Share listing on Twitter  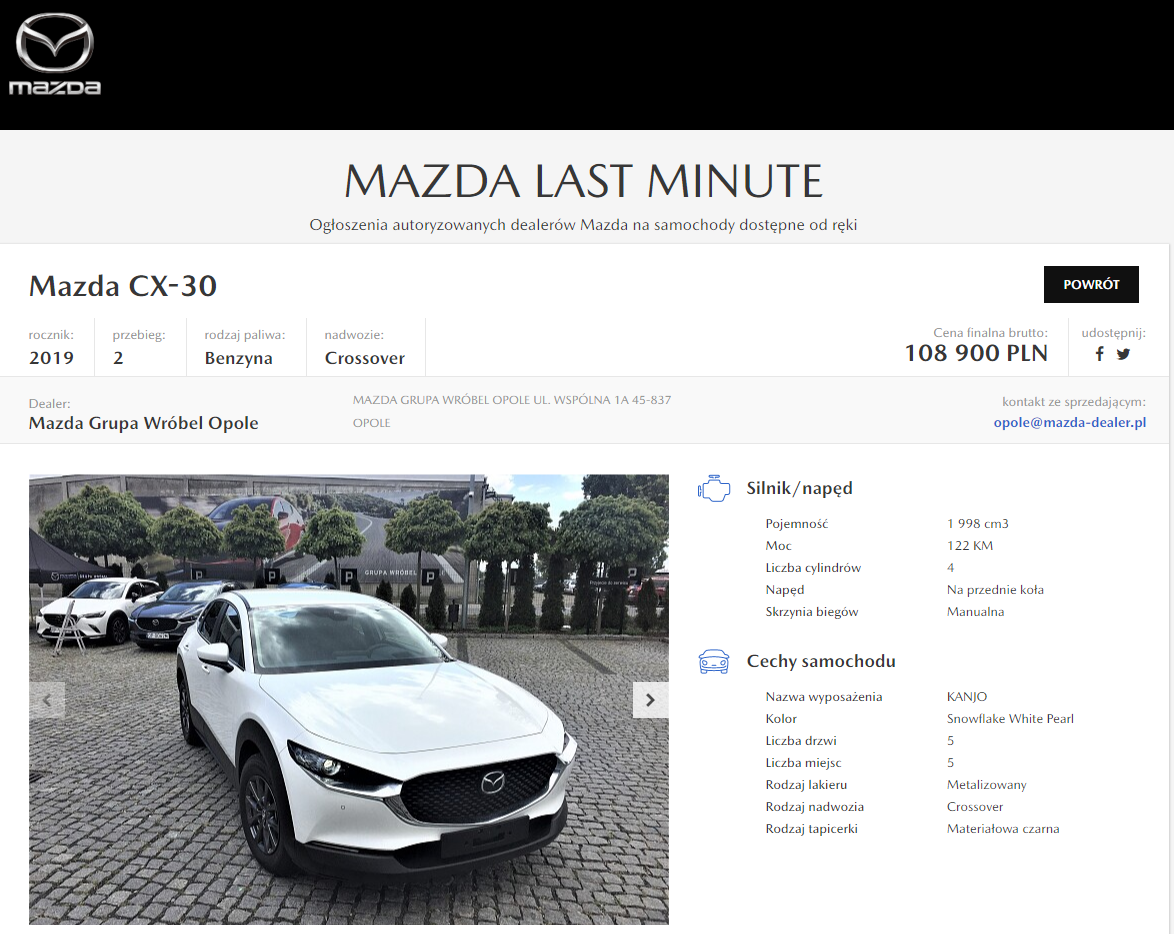coord(1123,354)
